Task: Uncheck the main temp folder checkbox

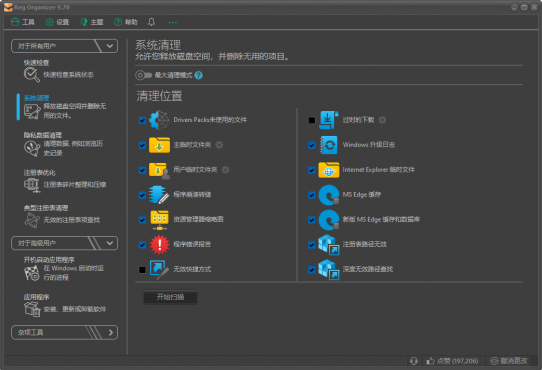Action: (x=142, y=145)
